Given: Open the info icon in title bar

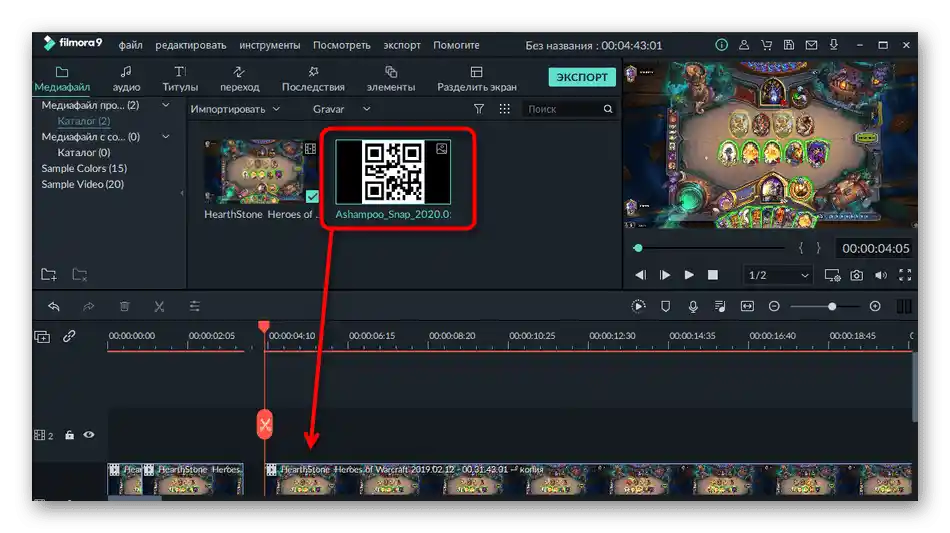Looking at the screenshot, I should point(721,45).
